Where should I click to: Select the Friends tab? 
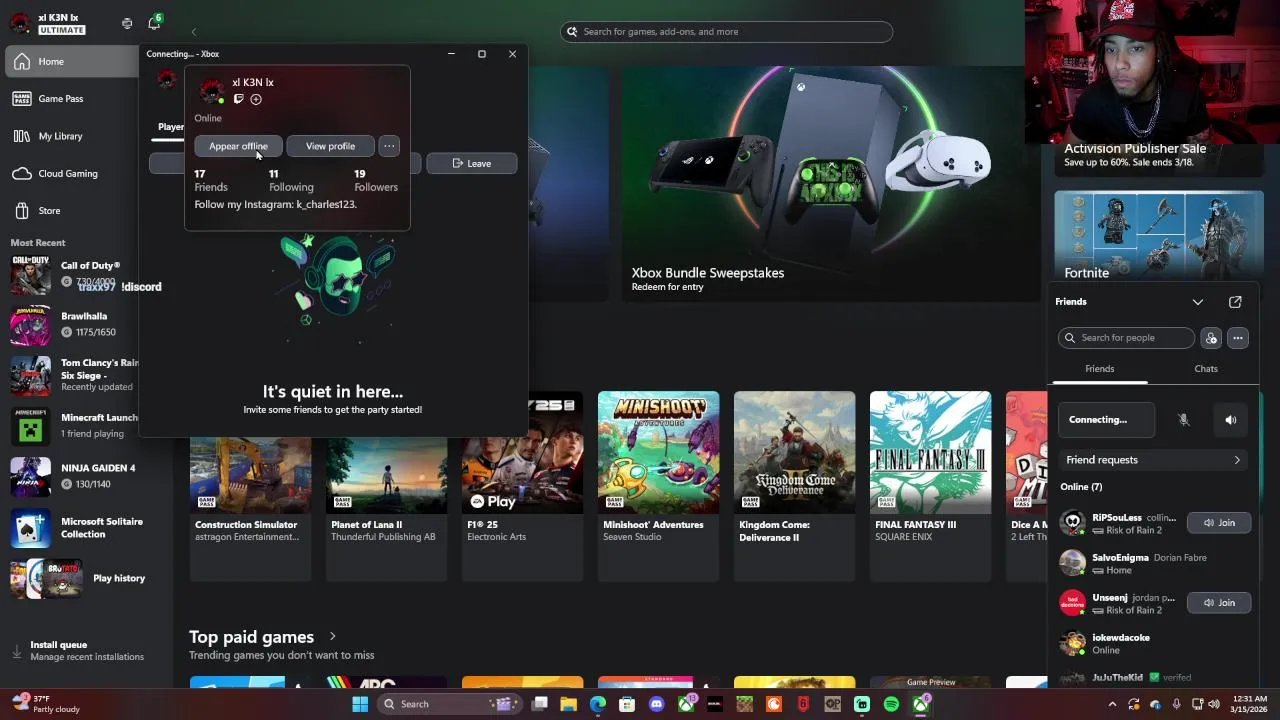coord(1100,369)
